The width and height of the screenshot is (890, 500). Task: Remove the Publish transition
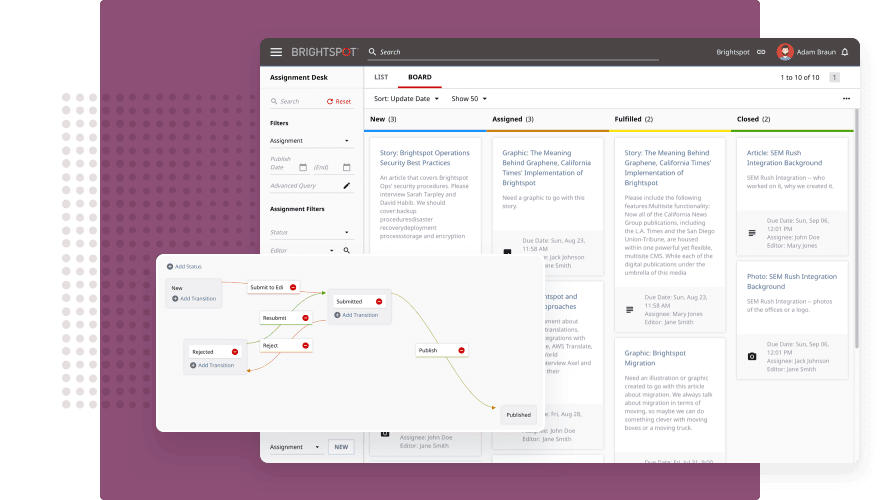click(x=461, y=351)
